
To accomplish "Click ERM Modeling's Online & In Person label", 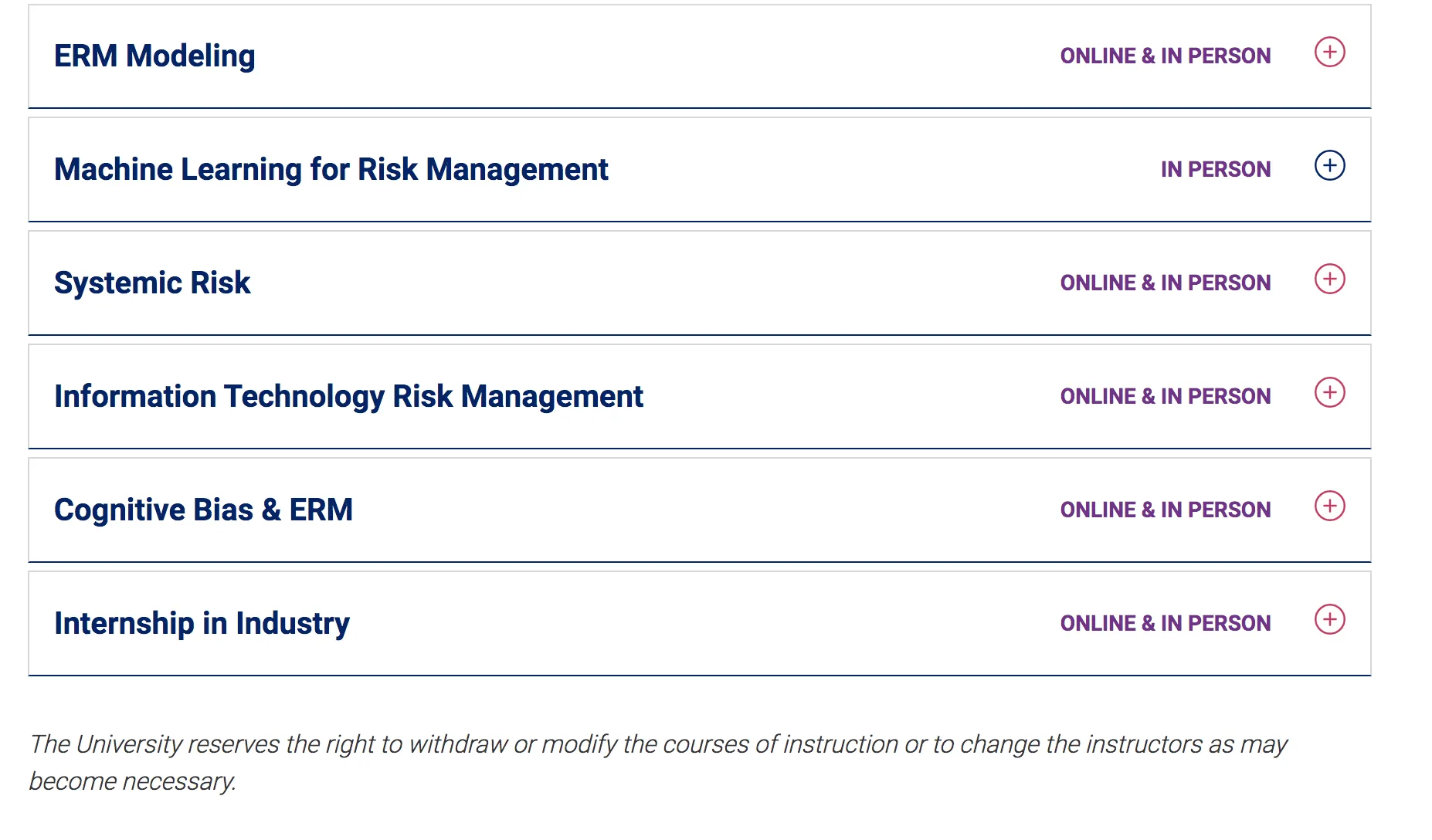I will coord(1165,56).
